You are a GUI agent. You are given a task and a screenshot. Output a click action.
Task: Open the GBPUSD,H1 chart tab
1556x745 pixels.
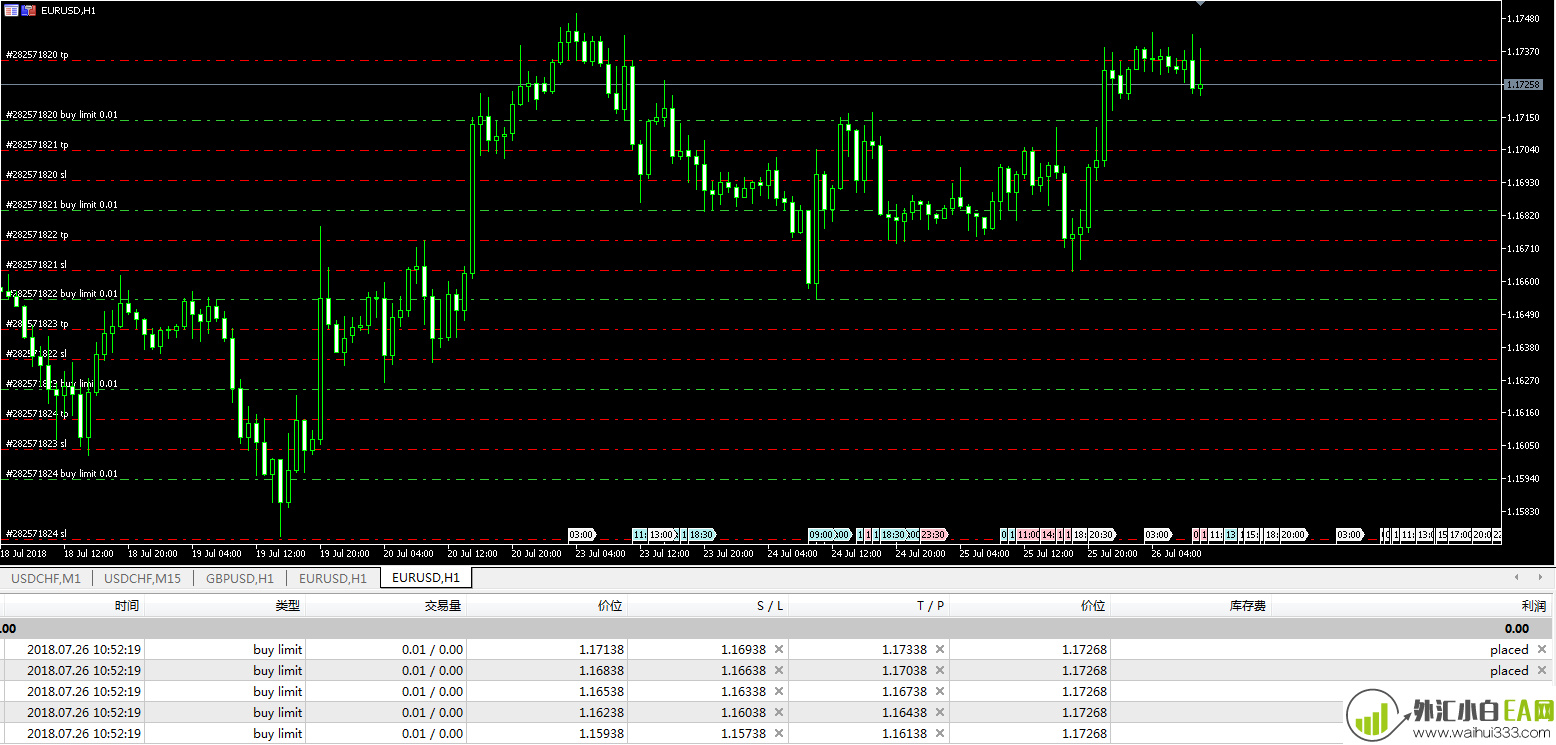240,578
